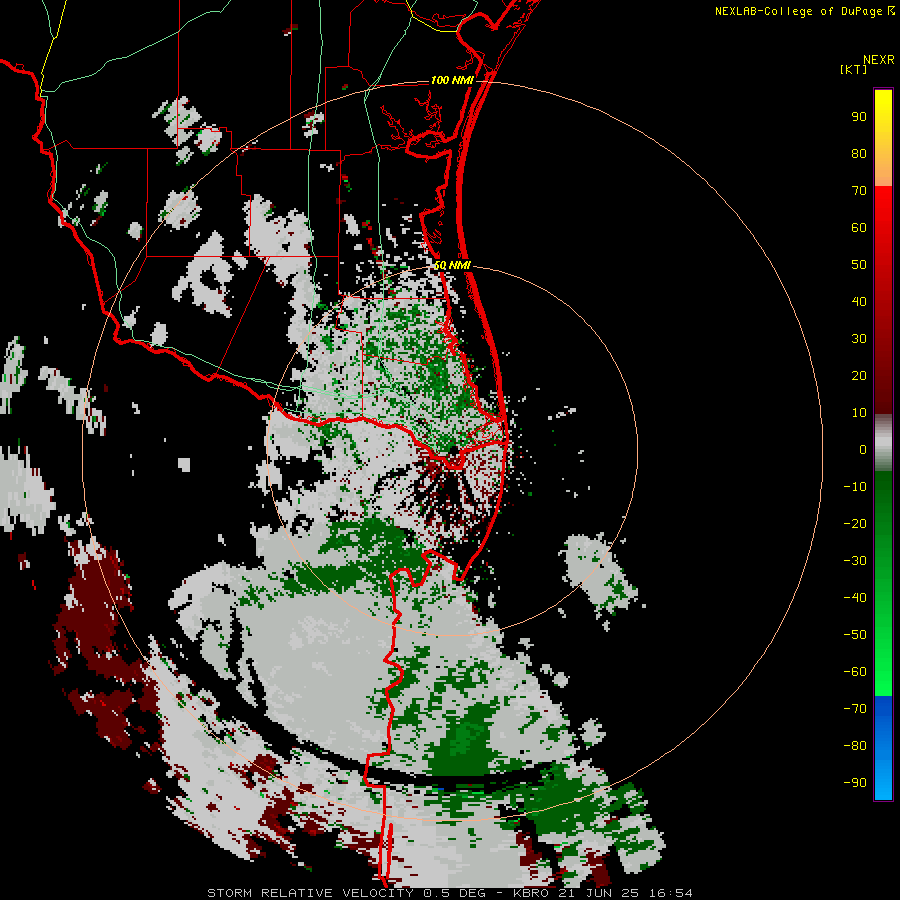
Task: Click the 30 knot scale value
Action: pyautogui.click(x=859, y=339)
